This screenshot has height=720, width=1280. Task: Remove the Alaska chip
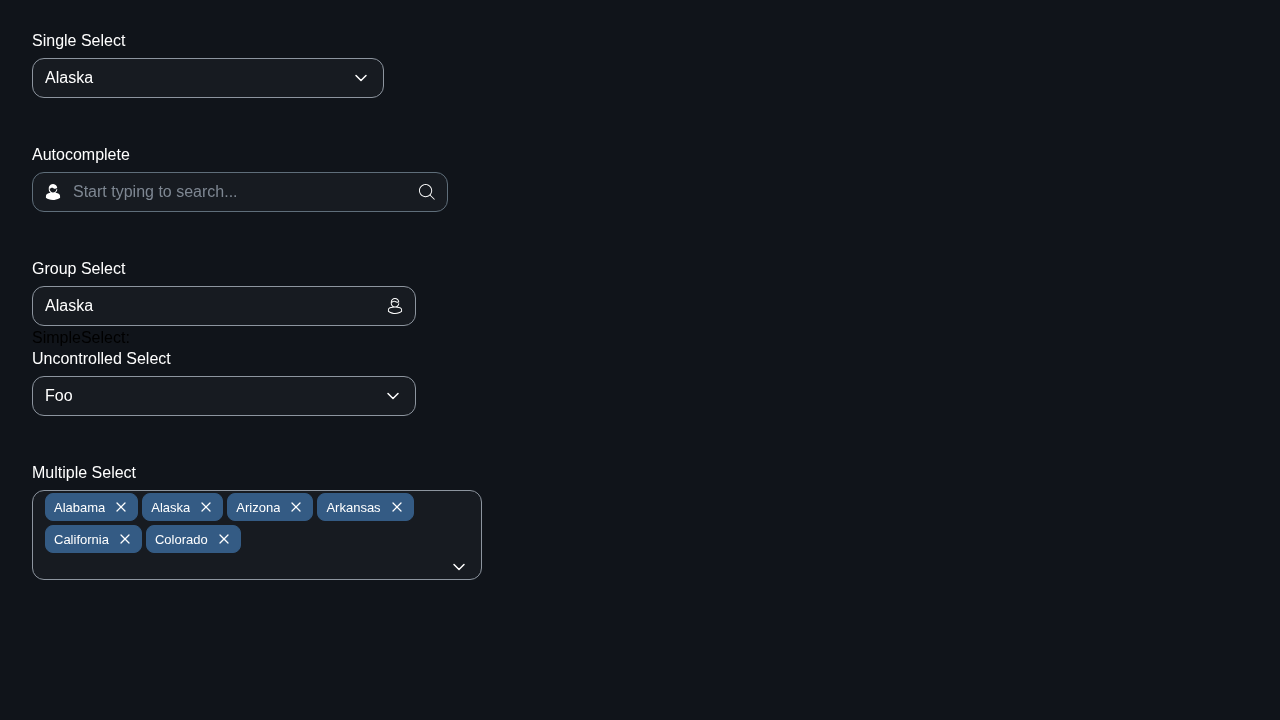[206, 507]
